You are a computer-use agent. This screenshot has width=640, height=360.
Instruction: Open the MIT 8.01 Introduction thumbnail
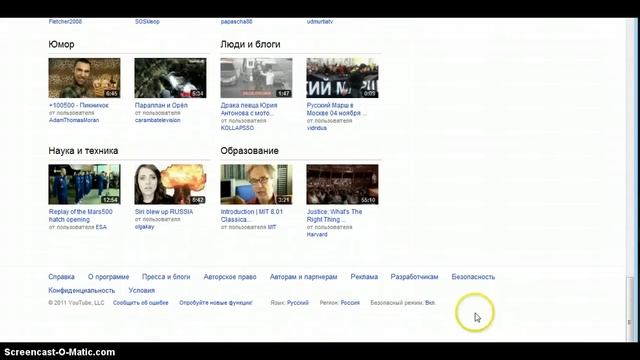click(x=256, y=184)
